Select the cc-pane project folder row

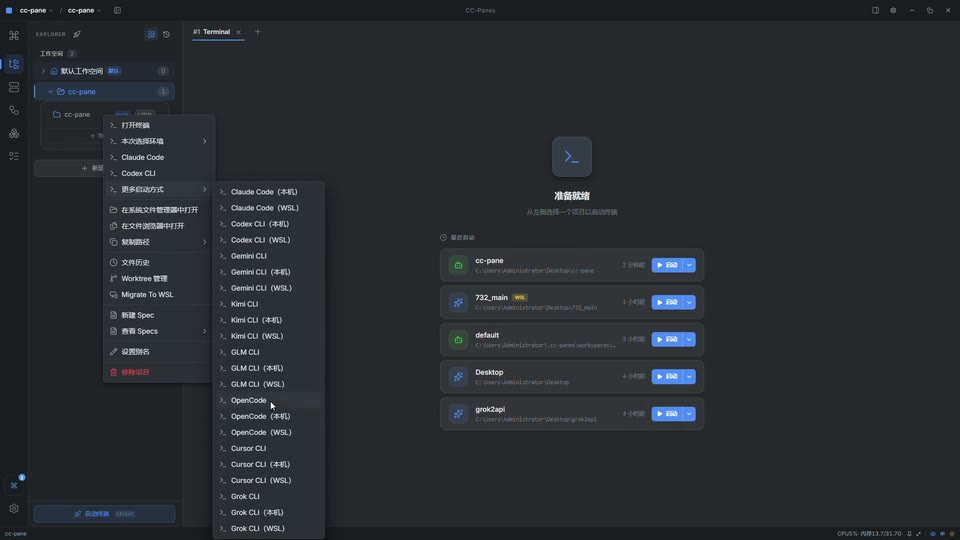click(105, 114)
